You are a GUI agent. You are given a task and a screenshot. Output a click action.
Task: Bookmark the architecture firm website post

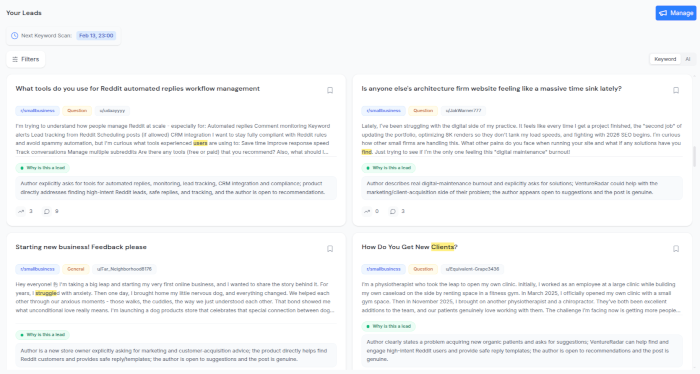point(676,90)
